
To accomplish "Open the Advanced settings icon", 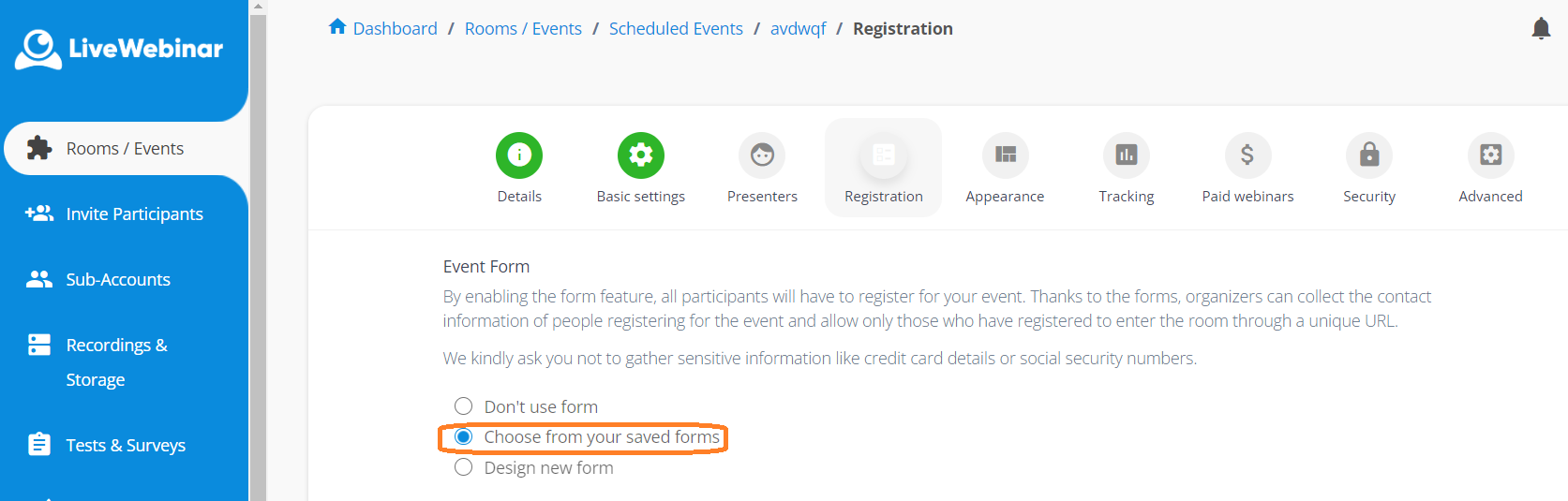I will (x=1490, y=155).
